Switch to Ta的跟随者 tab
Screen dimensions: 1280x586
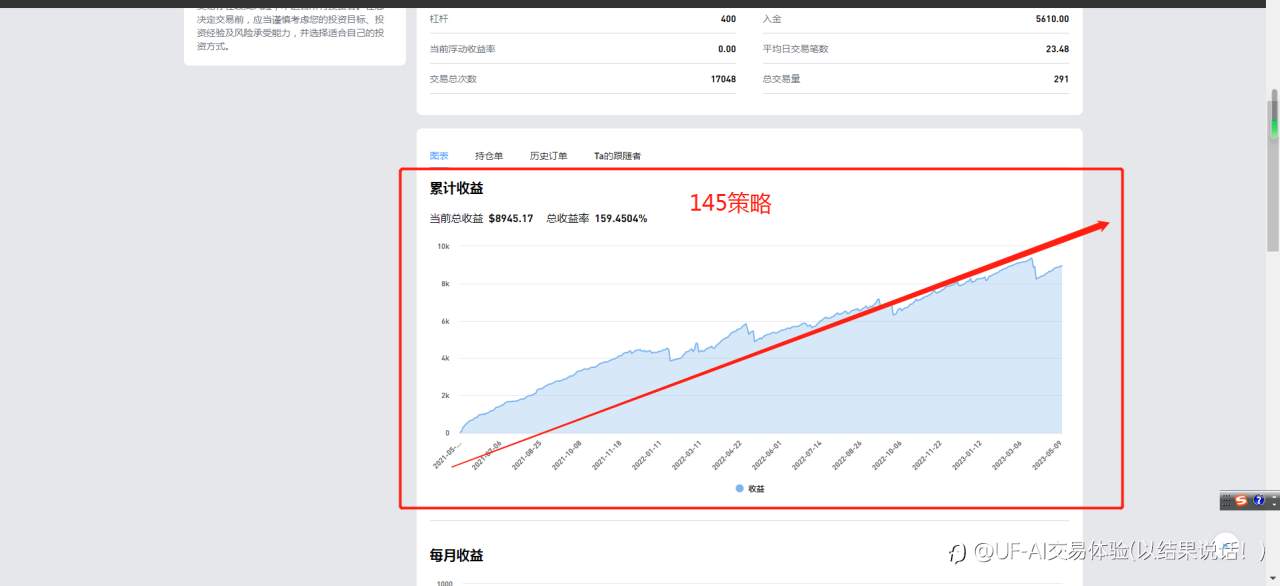(617, 156)
